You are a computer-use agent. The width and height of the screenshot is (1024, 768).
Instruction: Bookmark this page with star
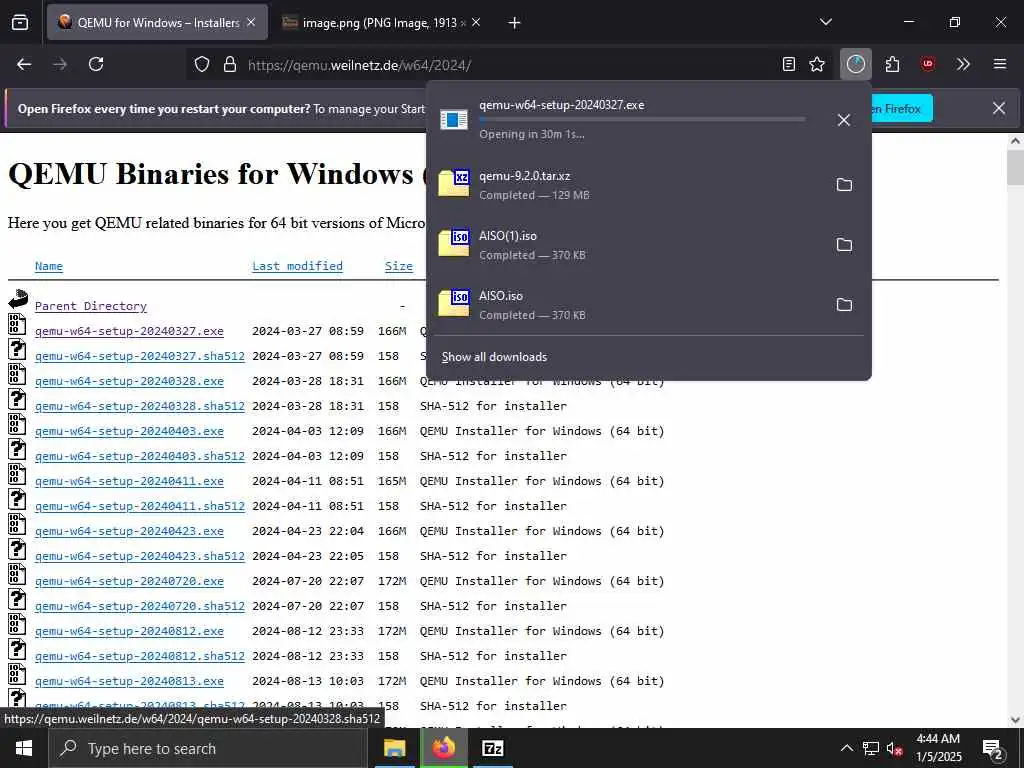point(817,64)
